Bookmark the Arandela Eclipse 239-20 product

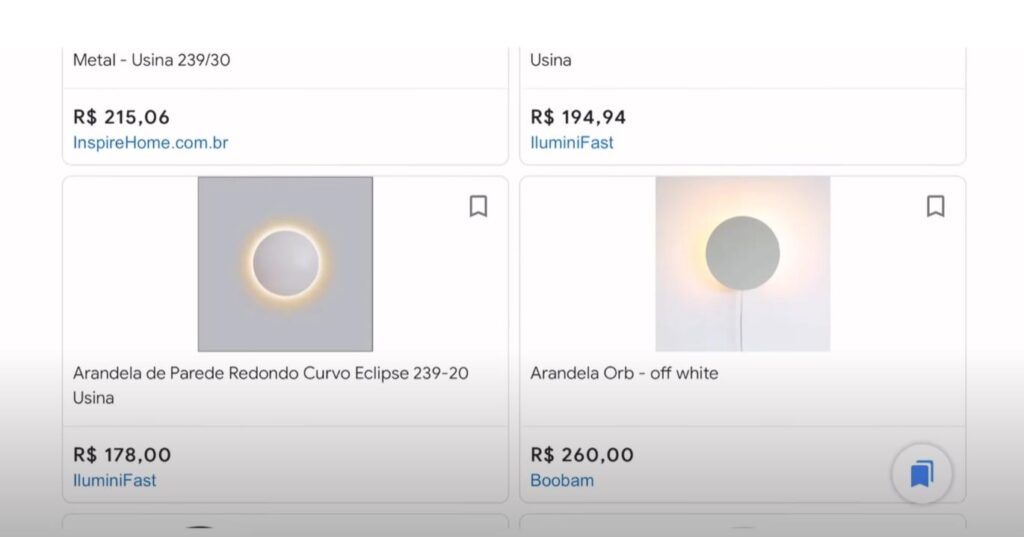[478, 206]
